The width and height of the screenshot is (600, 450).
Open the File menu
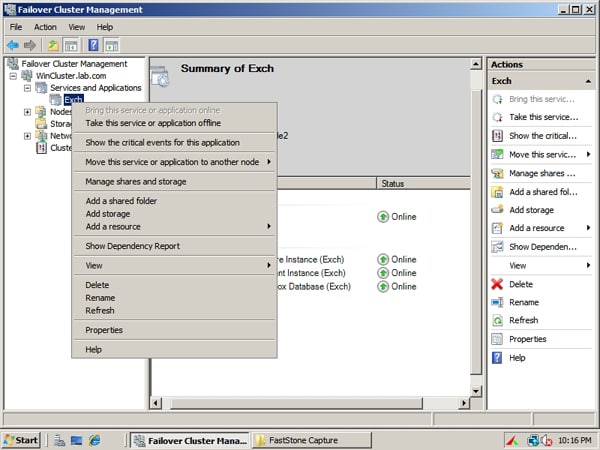point(16,27)
